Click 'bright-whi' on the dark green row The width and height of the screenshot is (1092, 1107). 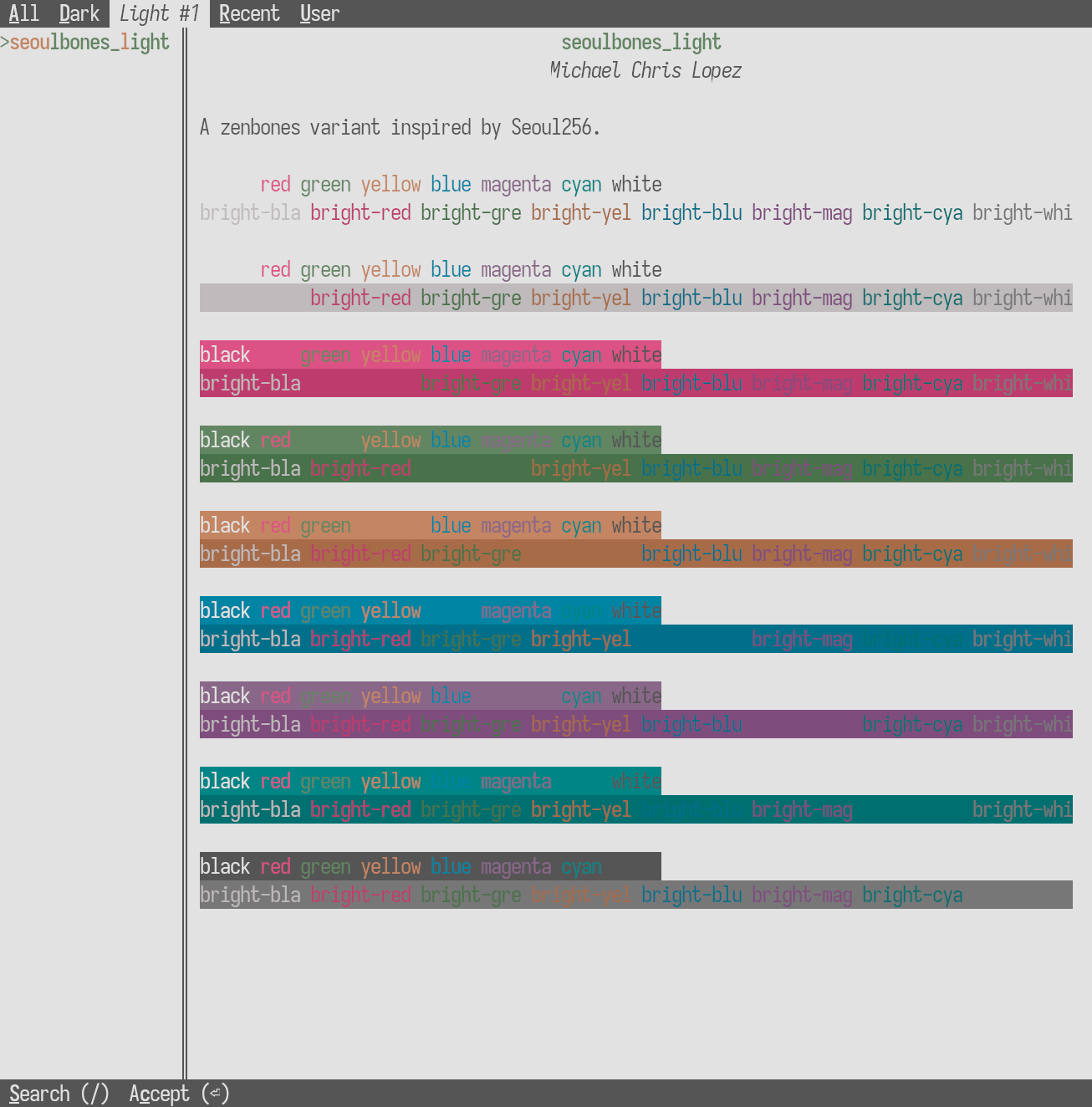[1022, 468]
